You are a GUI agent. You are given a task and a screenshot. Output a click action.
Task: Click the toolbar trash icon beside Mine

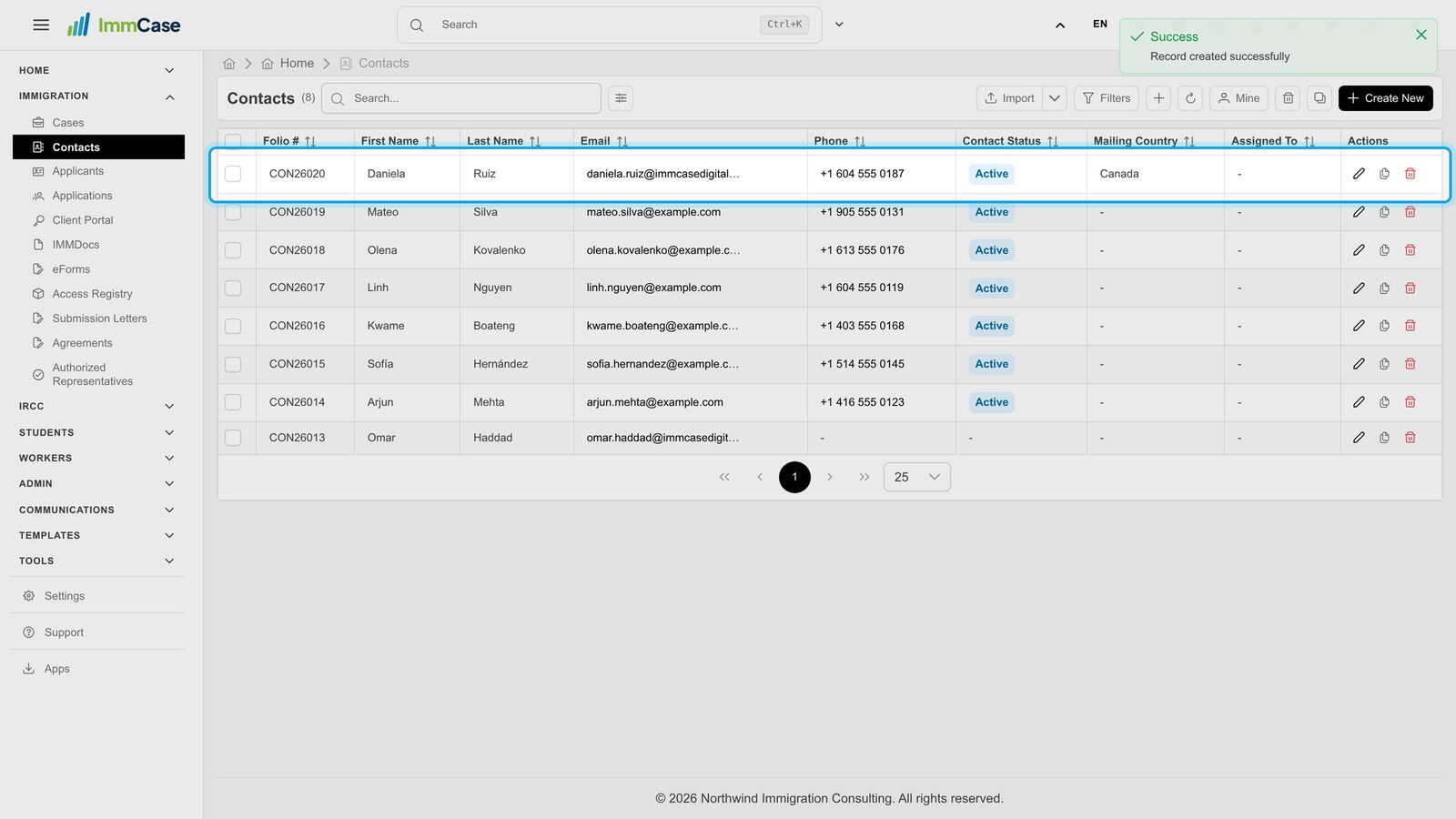[1288, 98]
